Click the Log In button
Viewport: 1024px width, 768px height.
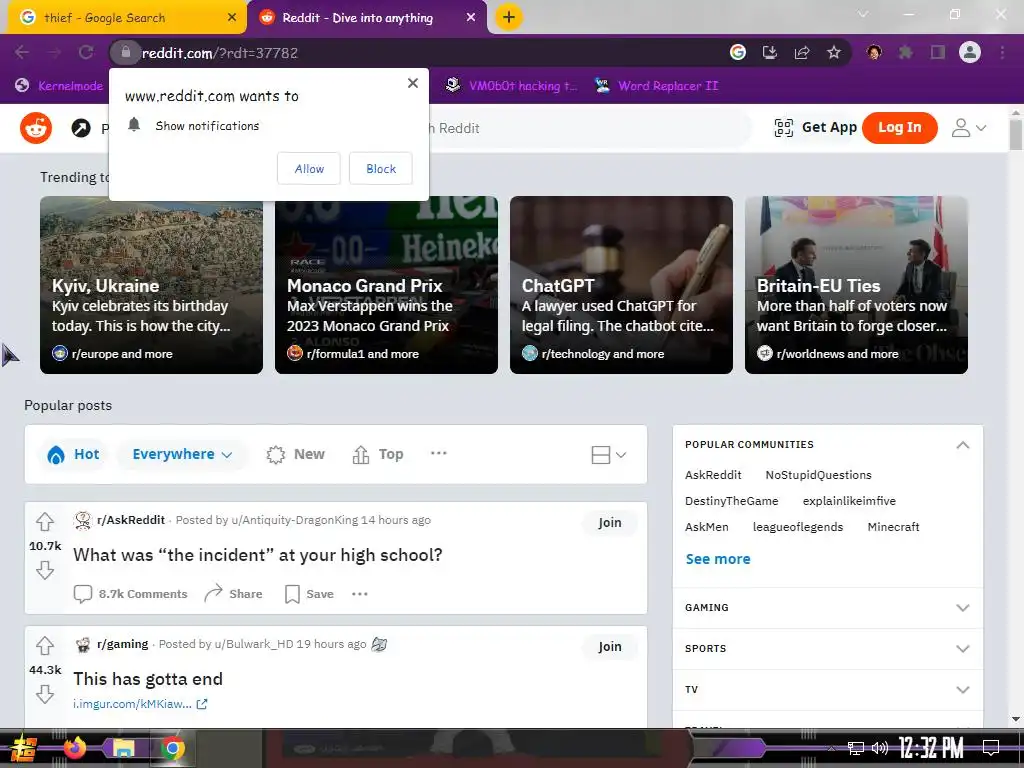[899, 127]
